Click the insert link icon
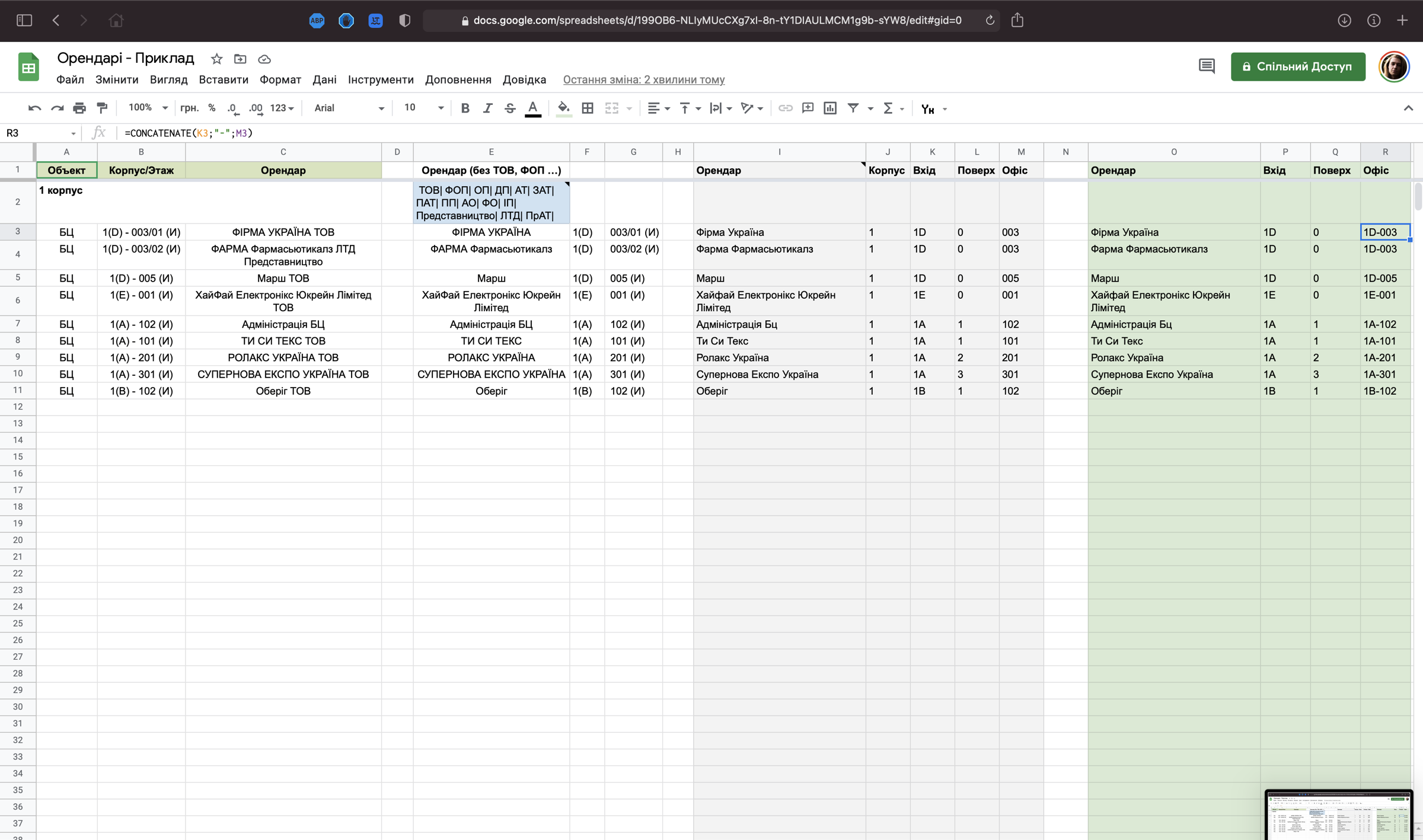Image resolution: width=1423 pixels, height=840 pixels. tap(785, 108)
